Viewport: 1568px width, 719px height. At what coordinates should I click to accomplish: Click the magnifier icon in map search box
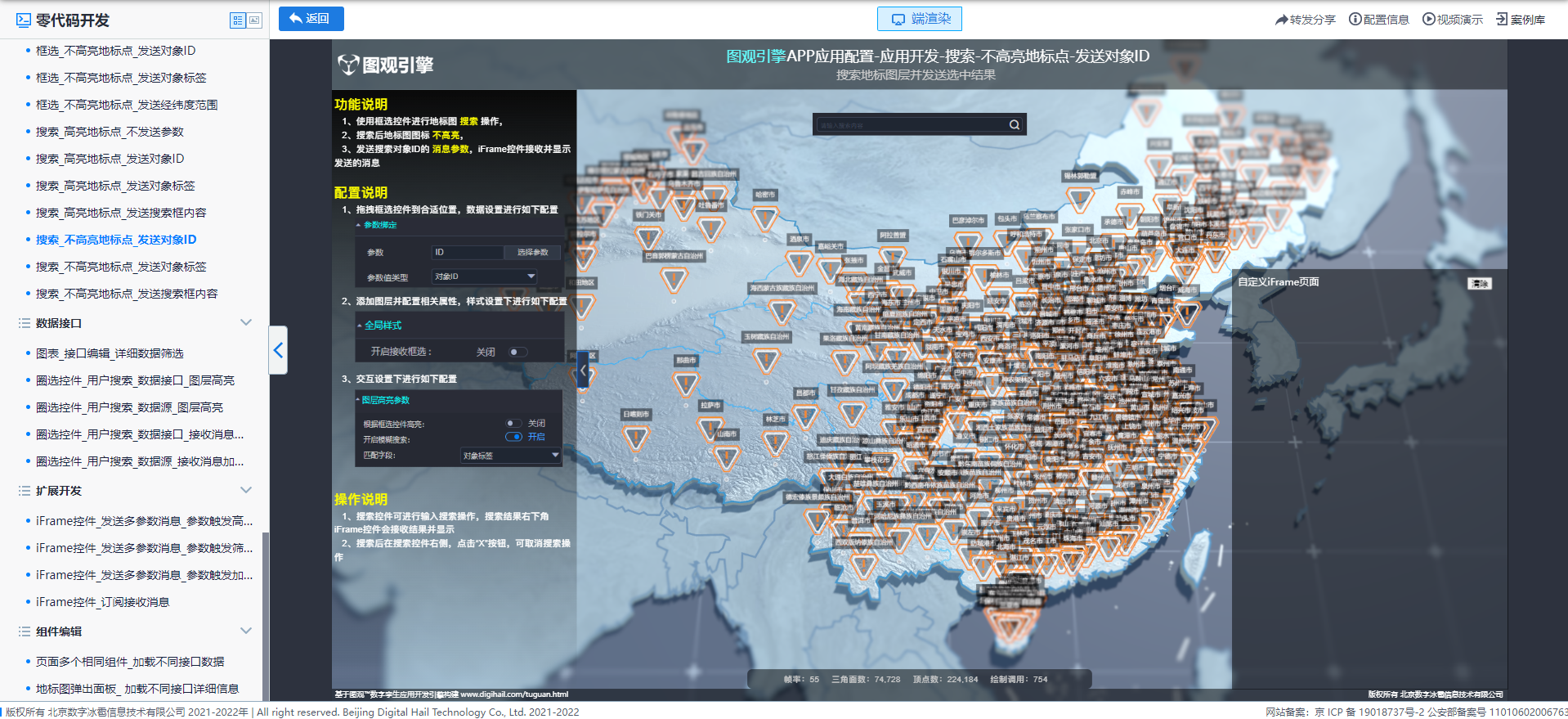click(1014, 125)
